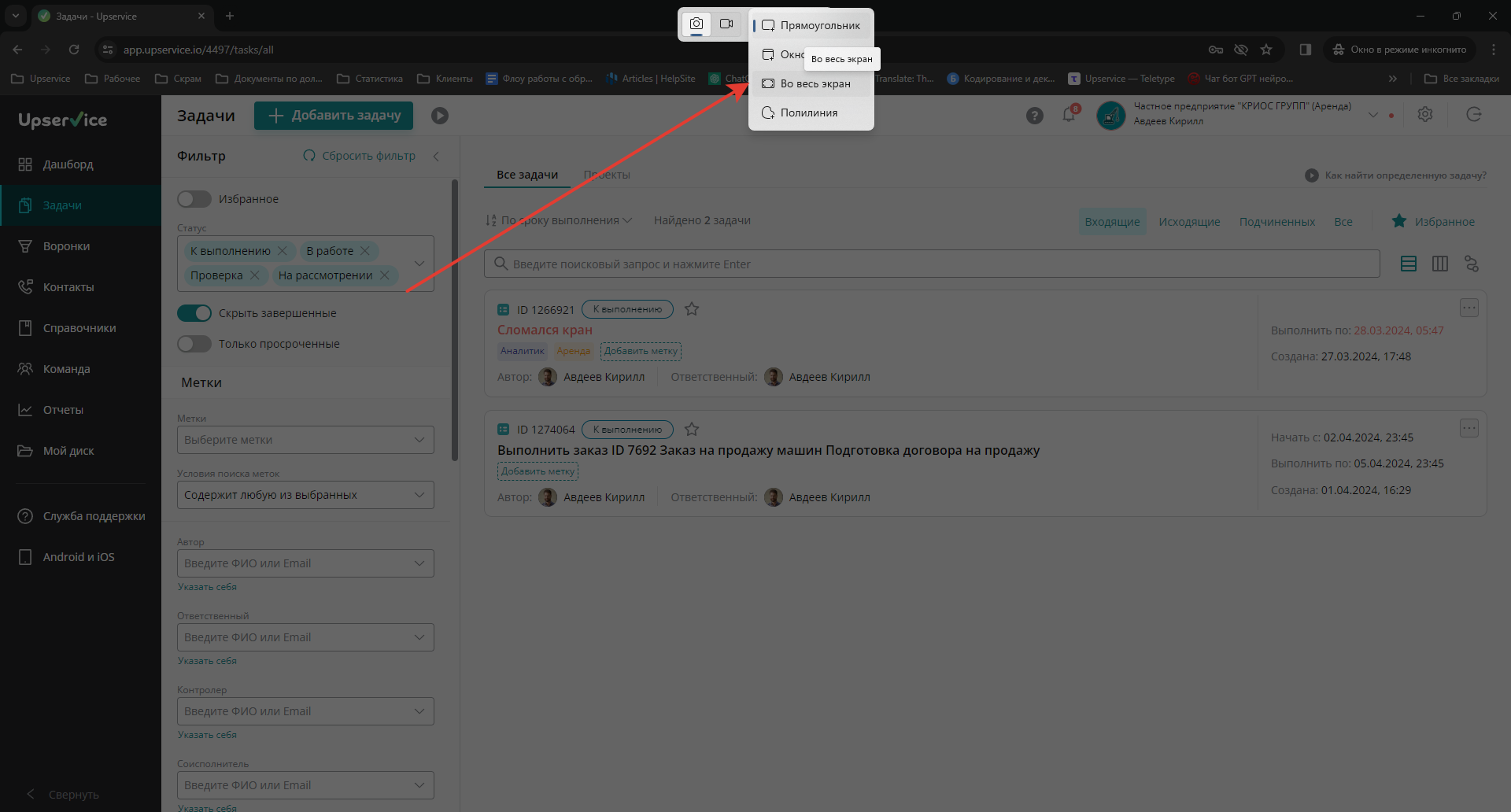
Task: Open a new browser tab
Action: [x=230, y=16]
